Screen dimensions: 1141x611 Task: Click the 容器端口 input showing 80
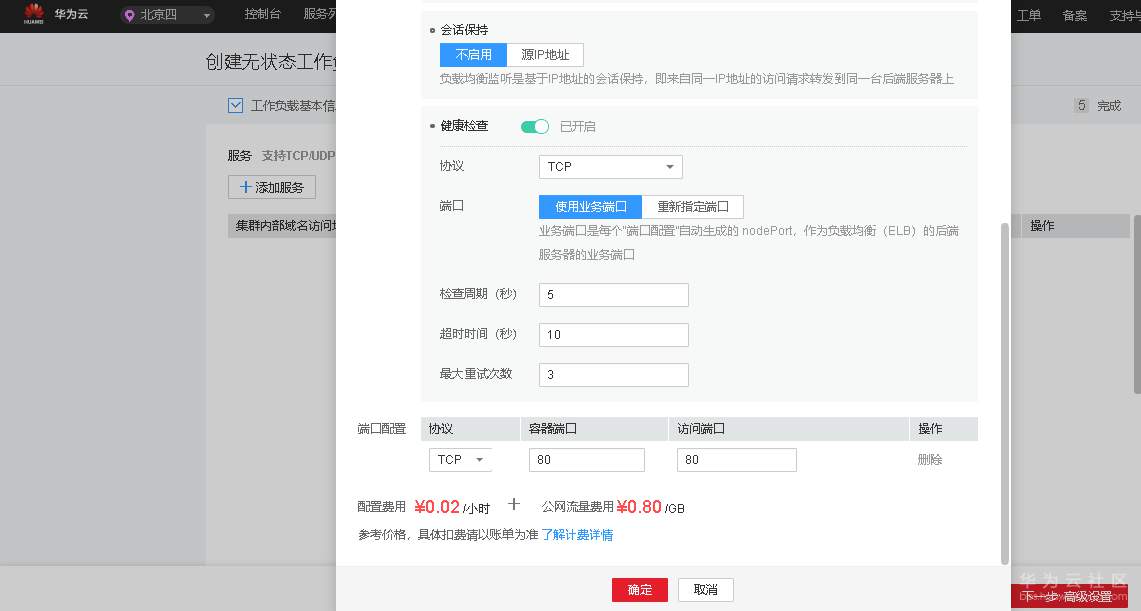pos(587,460)
